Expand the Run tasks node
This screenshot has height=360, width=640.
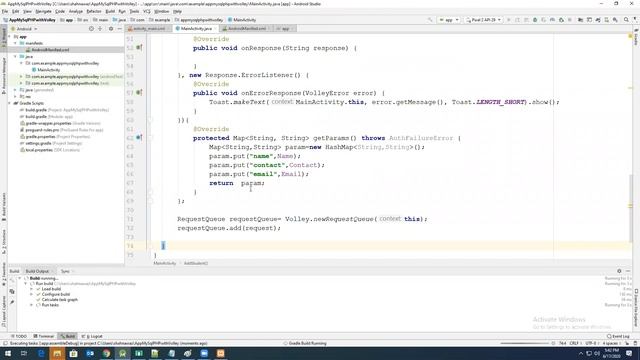pyautogui.click(x=31, y=305)
